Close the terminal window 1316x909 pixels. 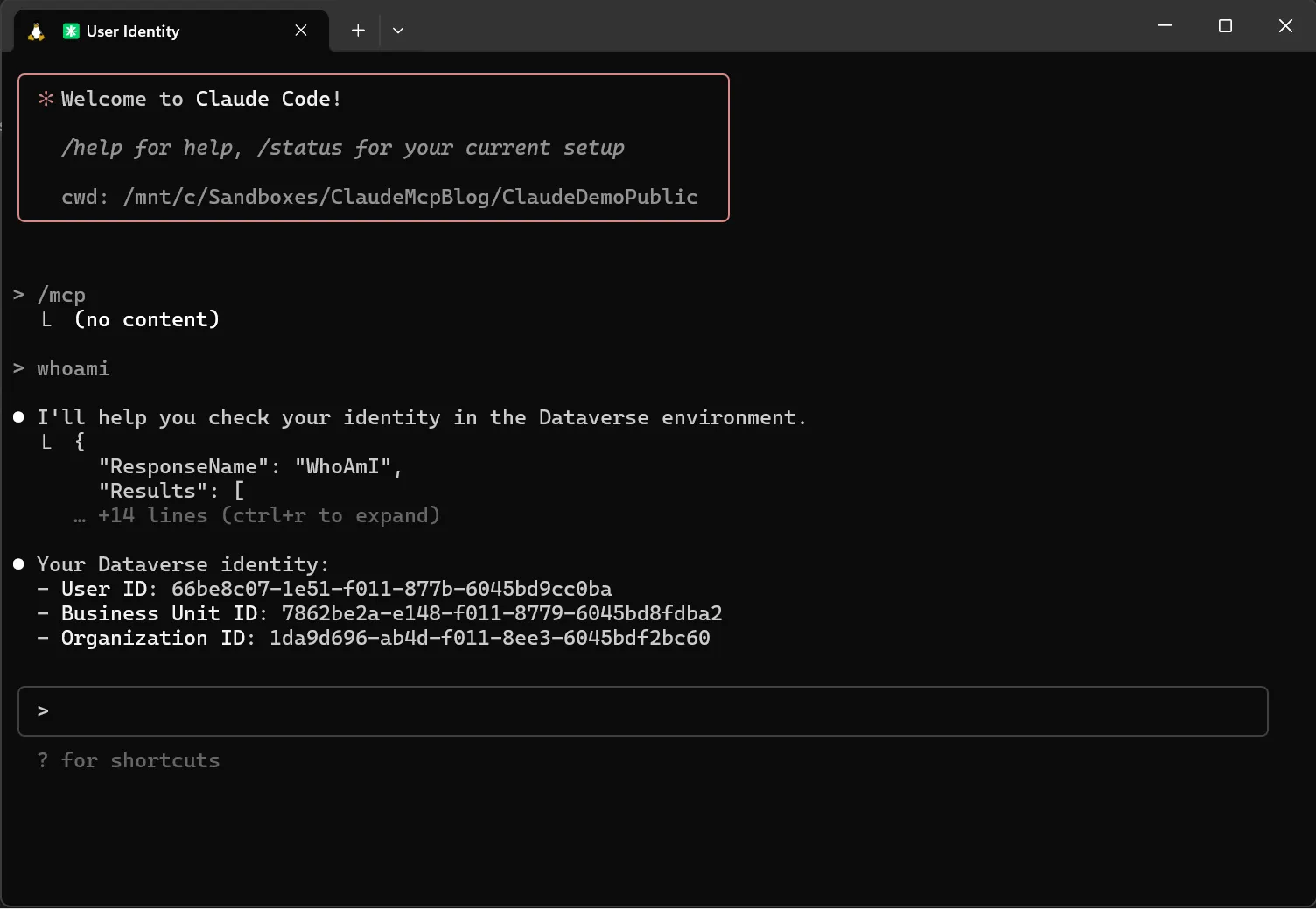click(1285, 26)
